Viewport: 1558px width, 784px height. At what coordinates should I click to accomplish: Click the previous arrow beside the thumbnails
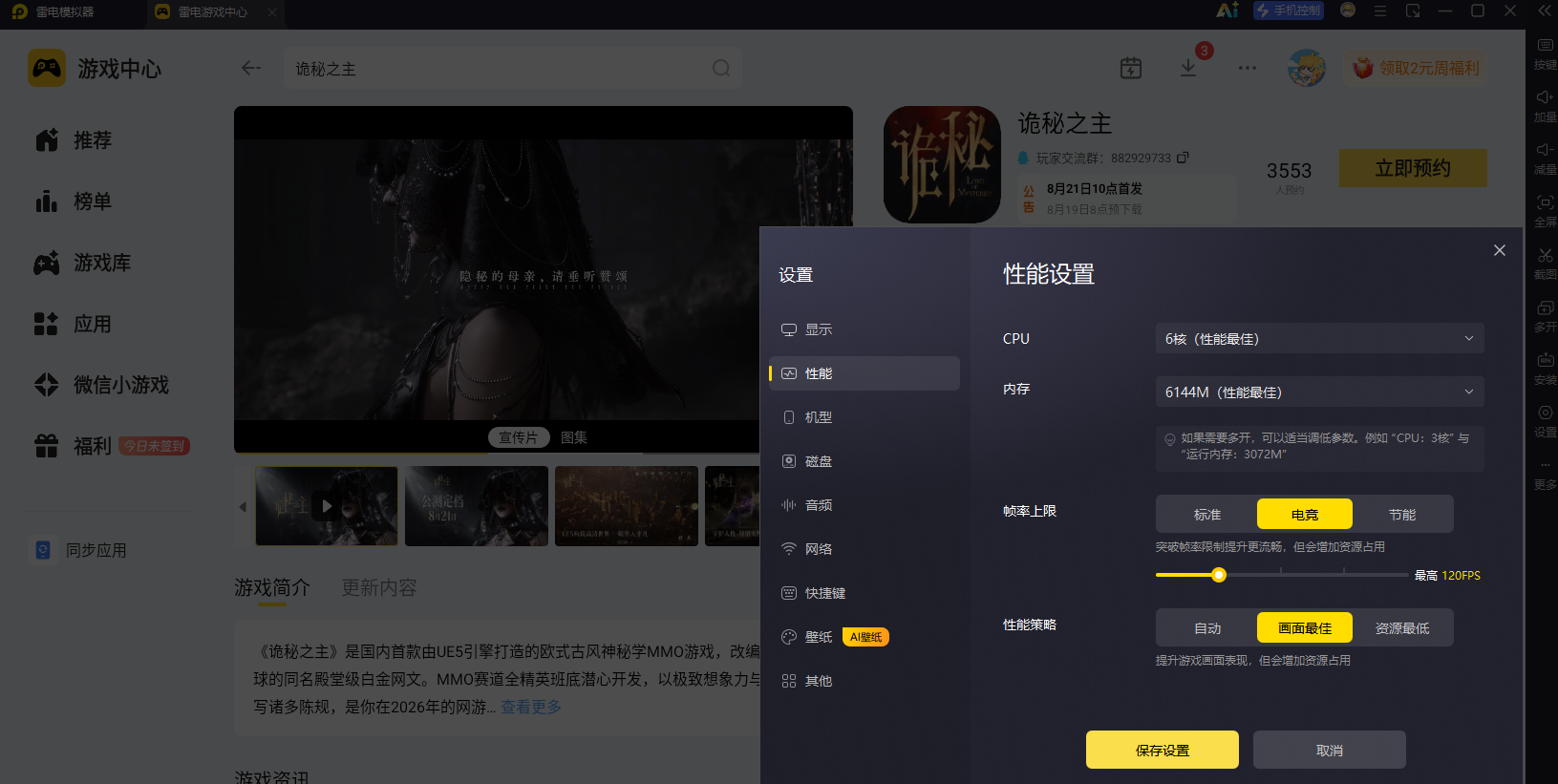pyautogui.click(x=243, y=506)
